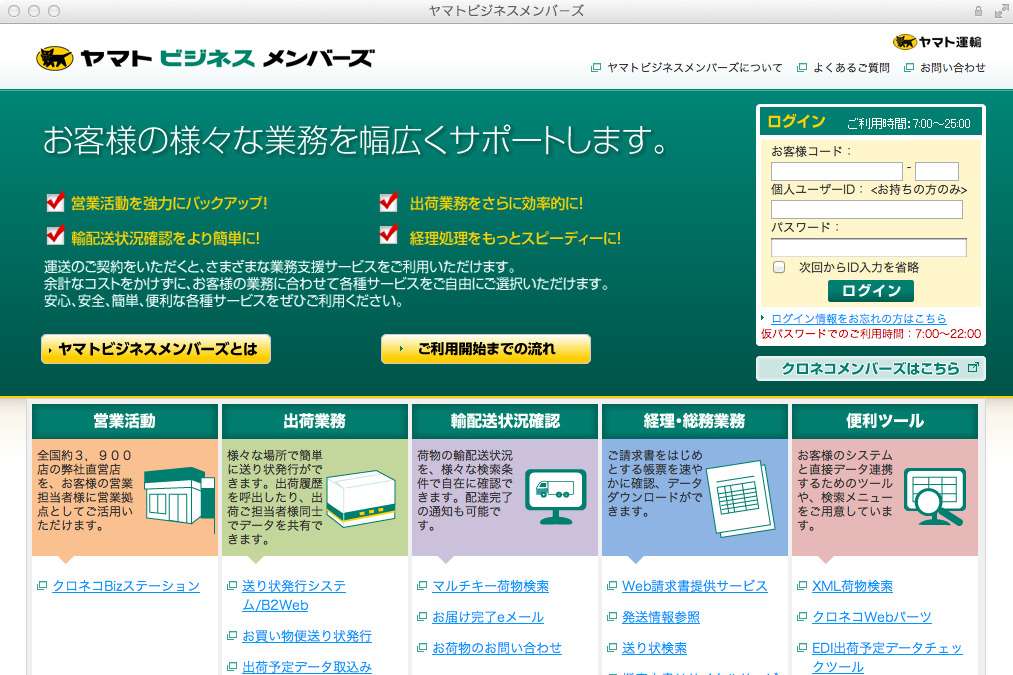The height and width of the screenshot is (675, 1013).
Task: Click the red checkmark beside 出荷業務をさらに効率的に
Action: click(x=388, y=203)
